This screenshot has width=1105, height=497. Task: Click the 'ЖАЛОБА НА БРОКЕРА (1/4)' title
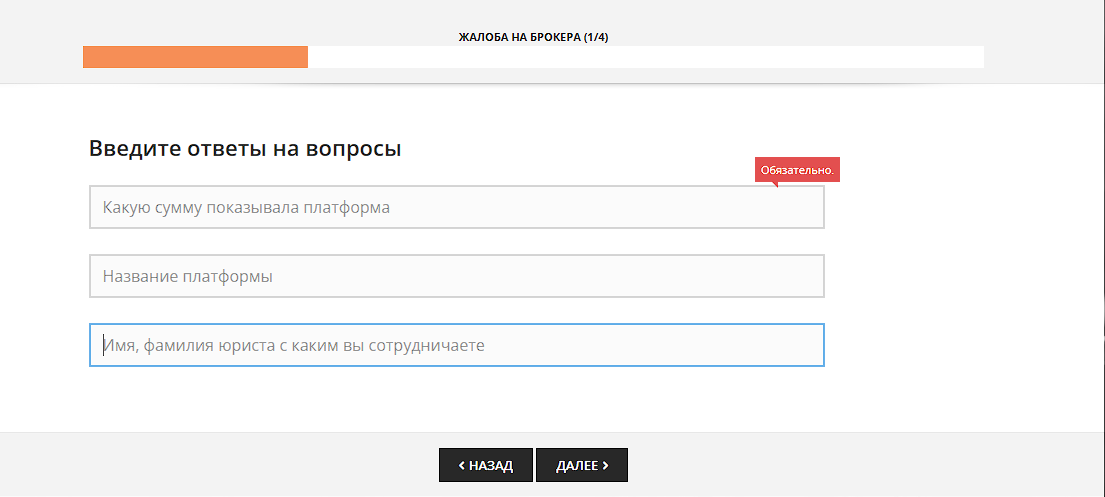coord(533,37)
